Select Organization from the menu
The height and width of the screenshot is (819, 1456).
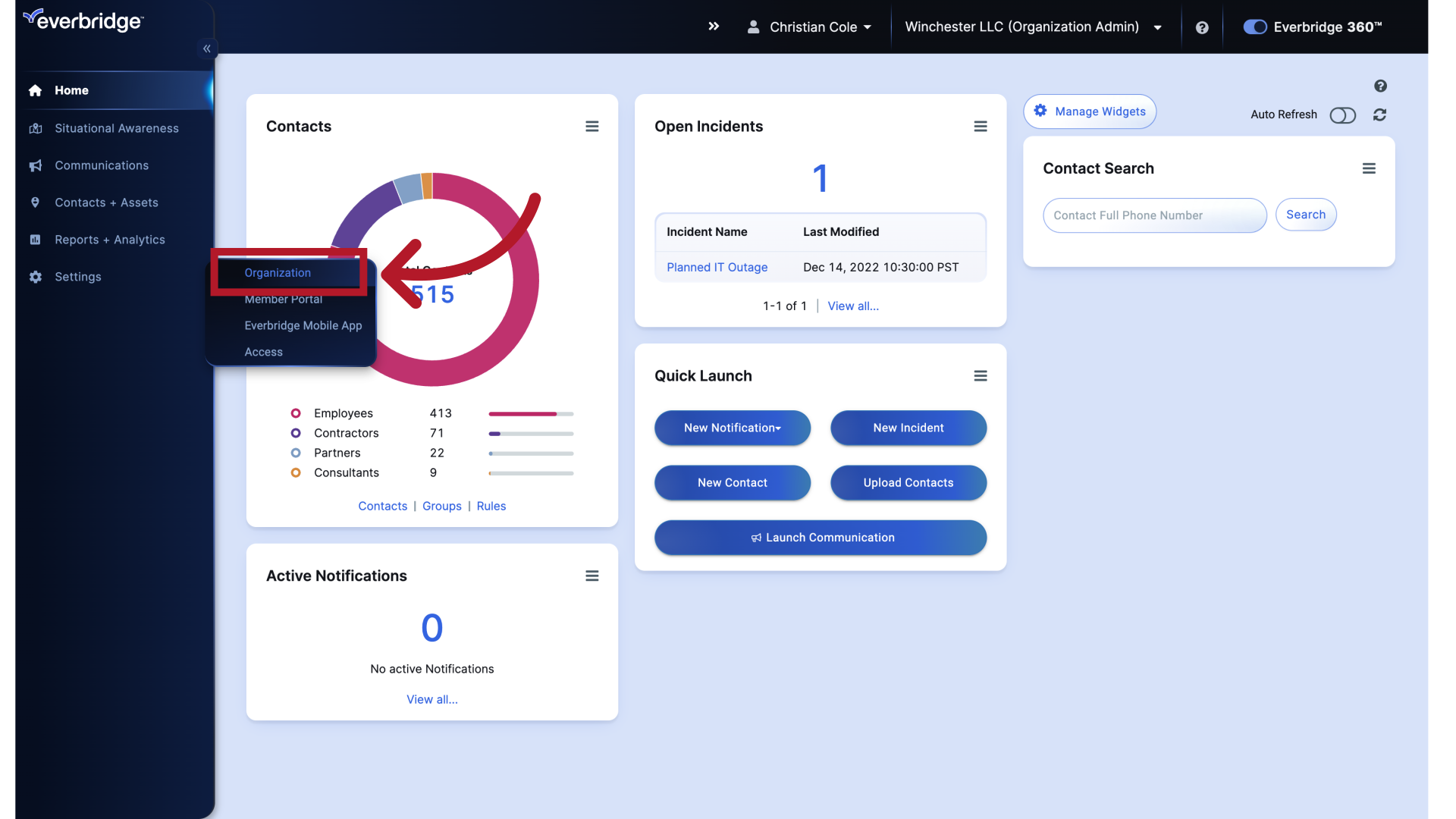(x=277, y=273)
